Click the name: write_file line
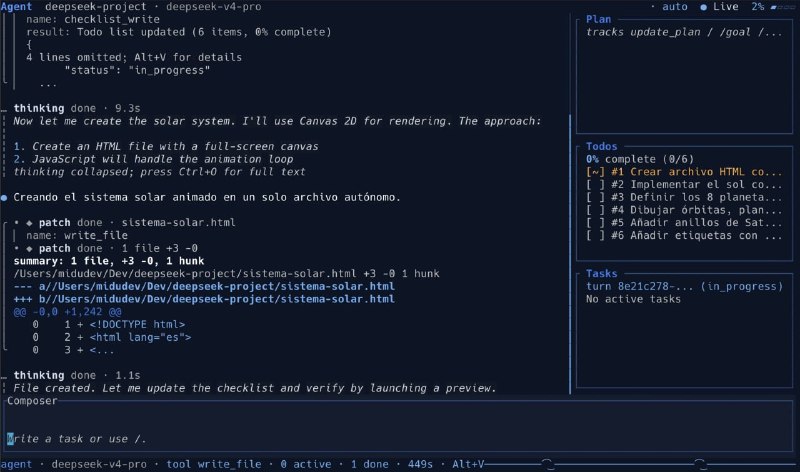Image resolution: width=800 pixels, height=472 pixels. (x=77, y=236)
